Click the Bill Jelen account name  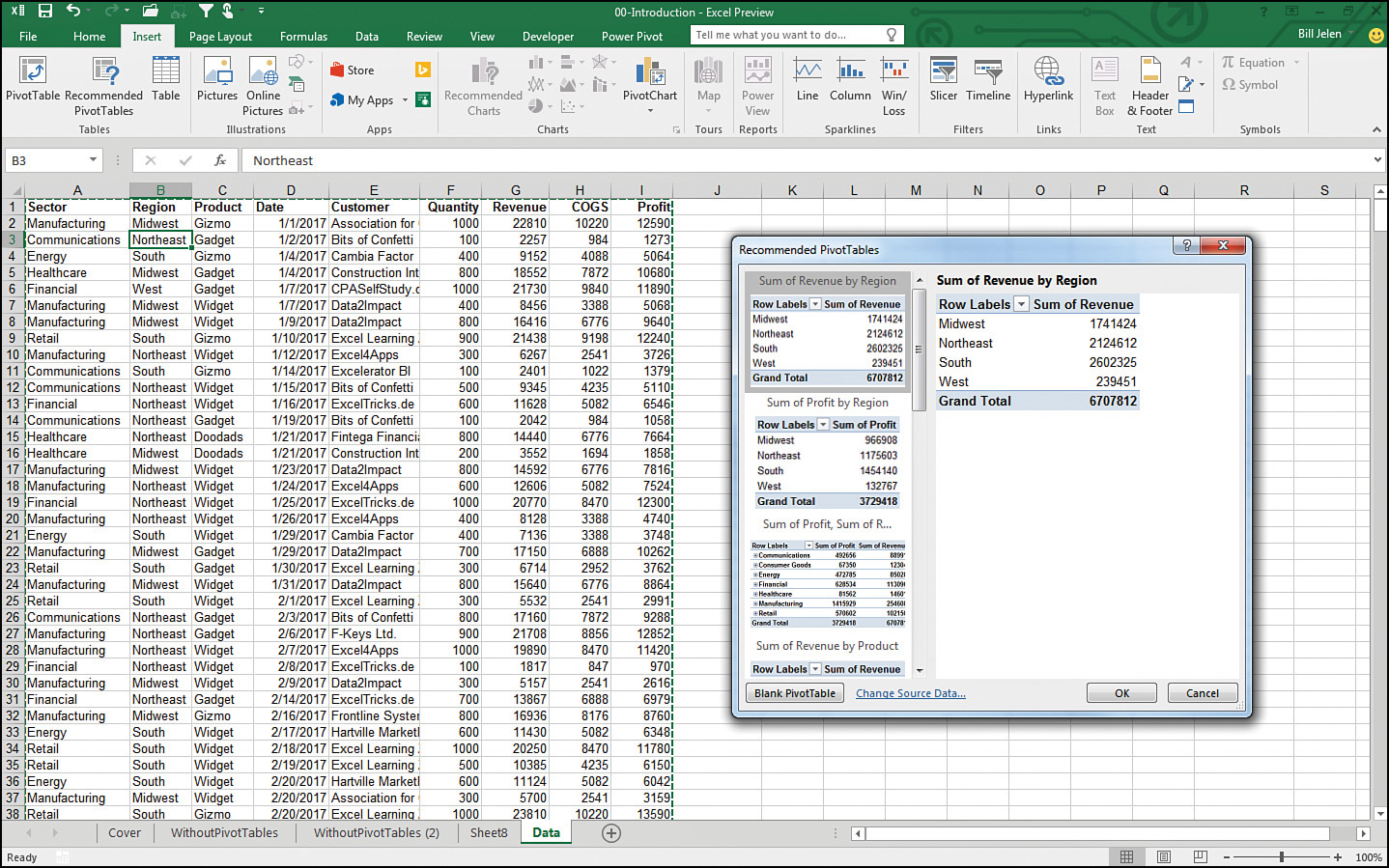(1319, 34)
